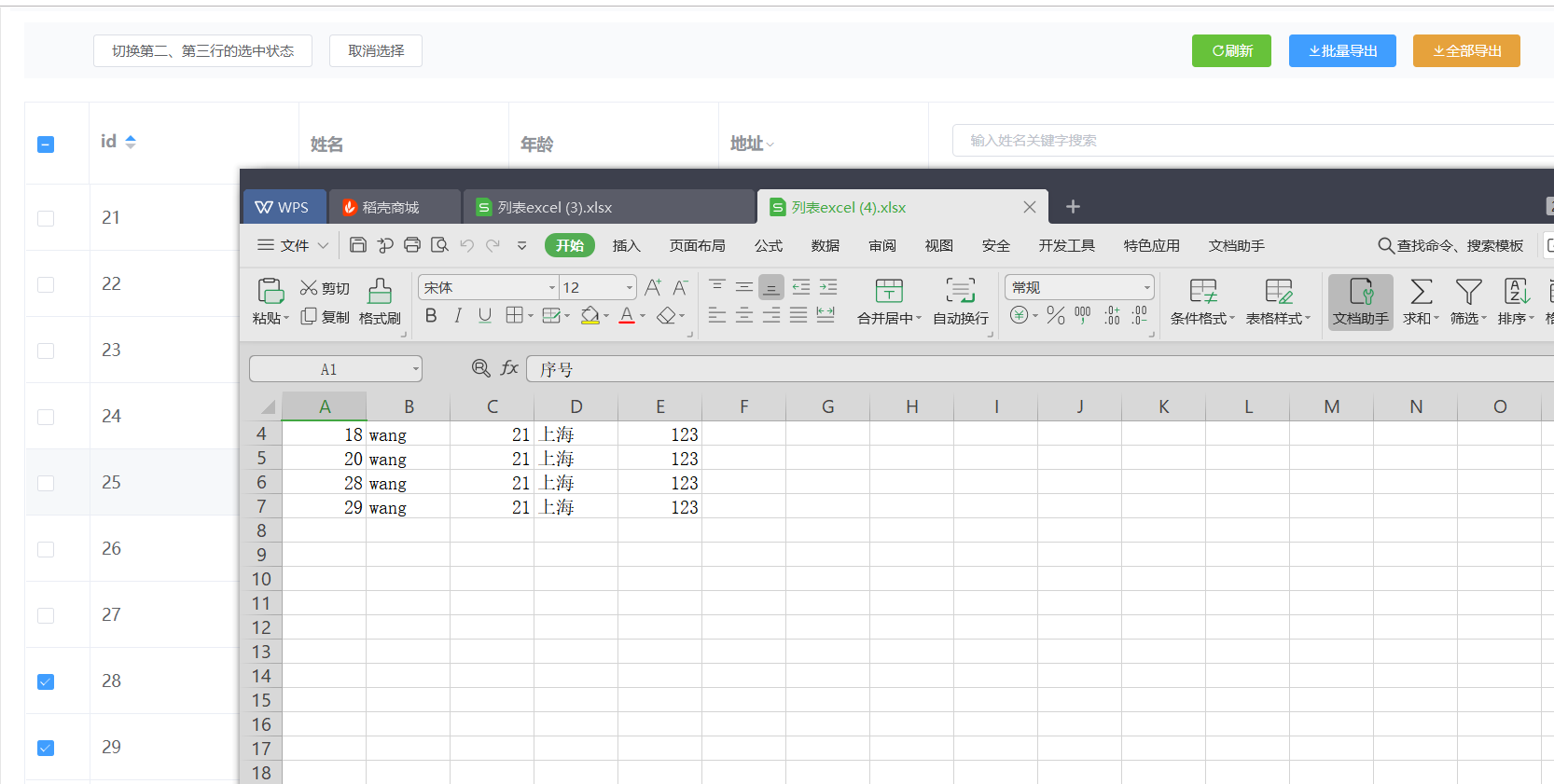
Task: Click the blue 批量导出 button
Action: [x=1342, y=50]
